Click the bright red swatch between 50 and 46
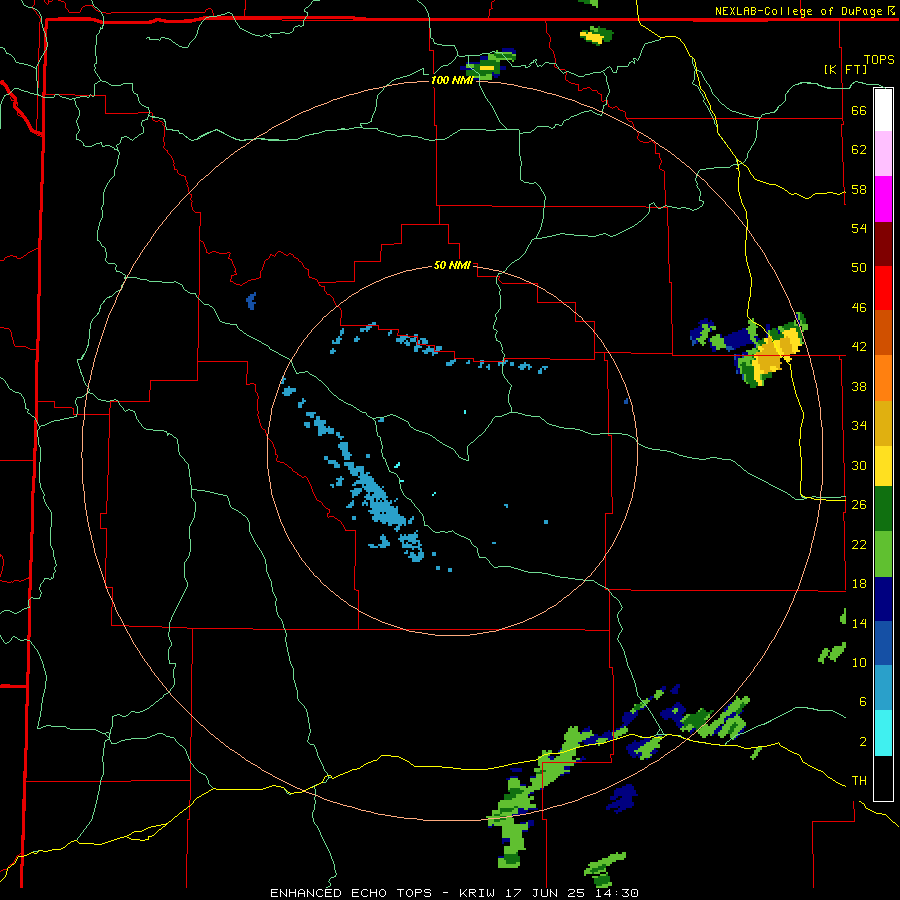This screenshot has height=900, width=900. point(883,288)
